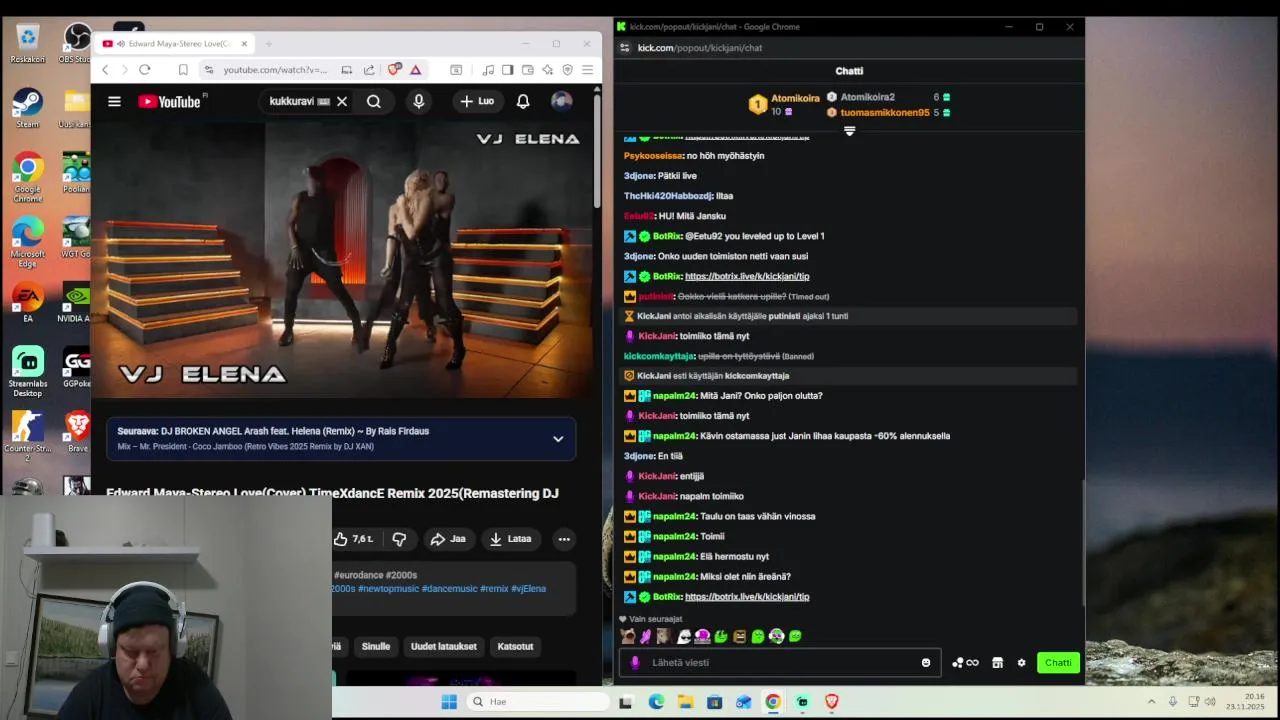Click napalm24 username in Miksi olet message

pos(674,576)
